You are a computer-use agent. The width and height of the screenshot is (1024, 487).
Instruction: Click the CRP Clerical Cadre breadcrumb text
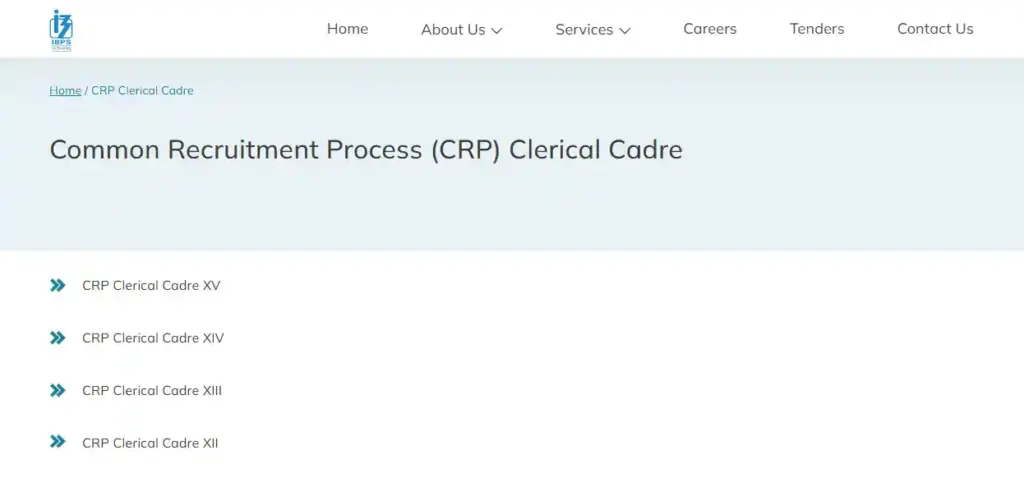point(142,91)
